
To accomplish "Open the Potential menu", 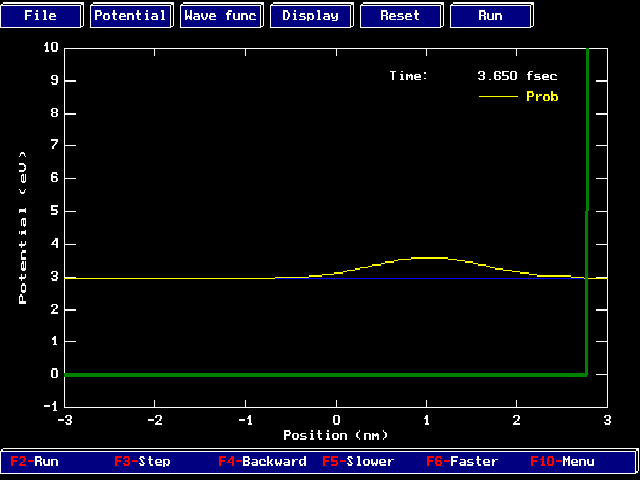I will (131, 16).
